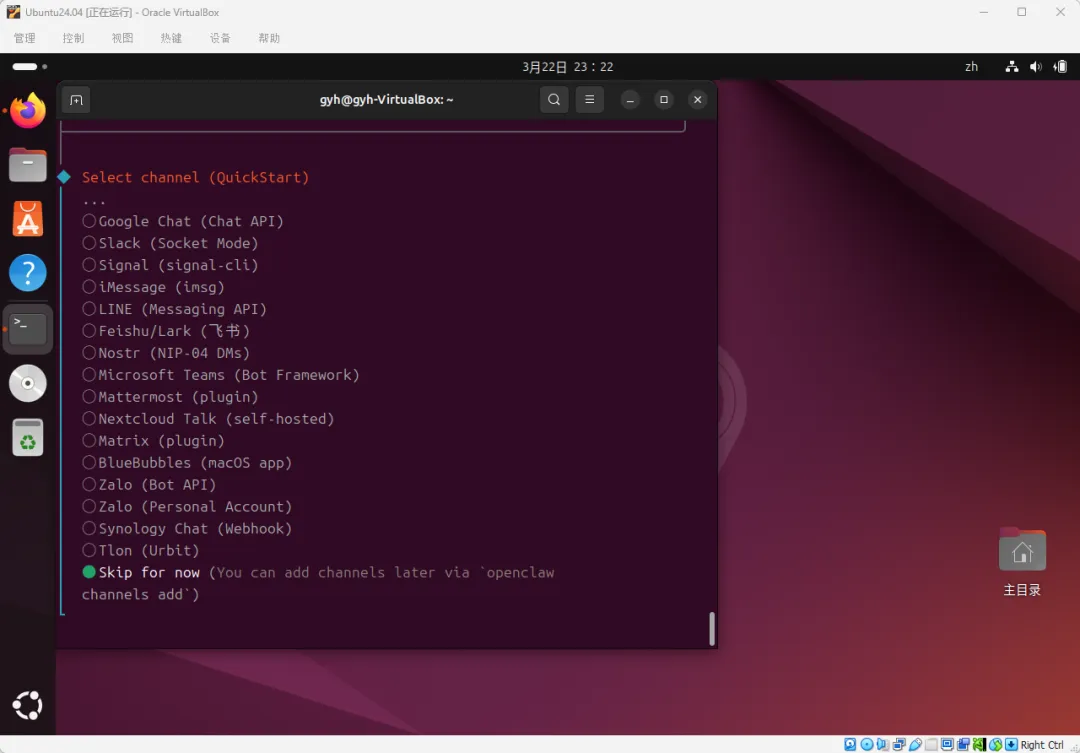The width and height of the screenshot is (1080, 753).
Task: Open the 设备 menu in VirtualBox
Action: [x=220, y=39]
